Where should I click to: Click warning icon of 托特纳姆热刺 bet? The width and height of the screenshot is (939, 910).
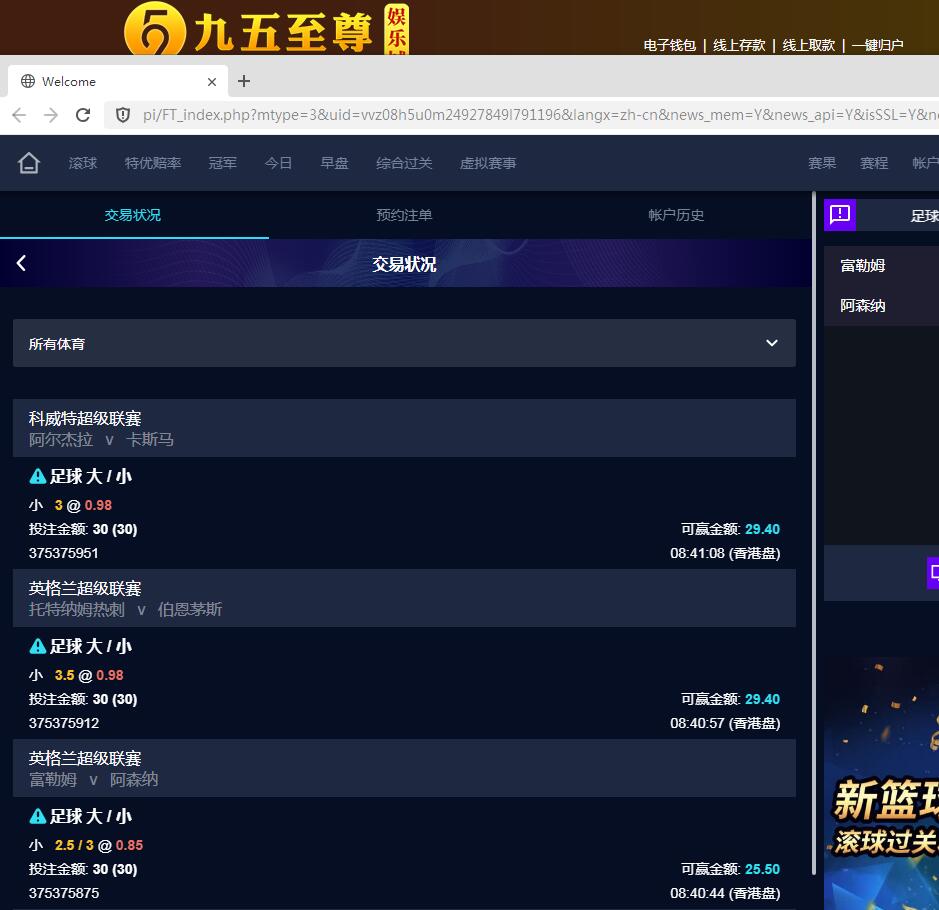(x=37, y=647)
